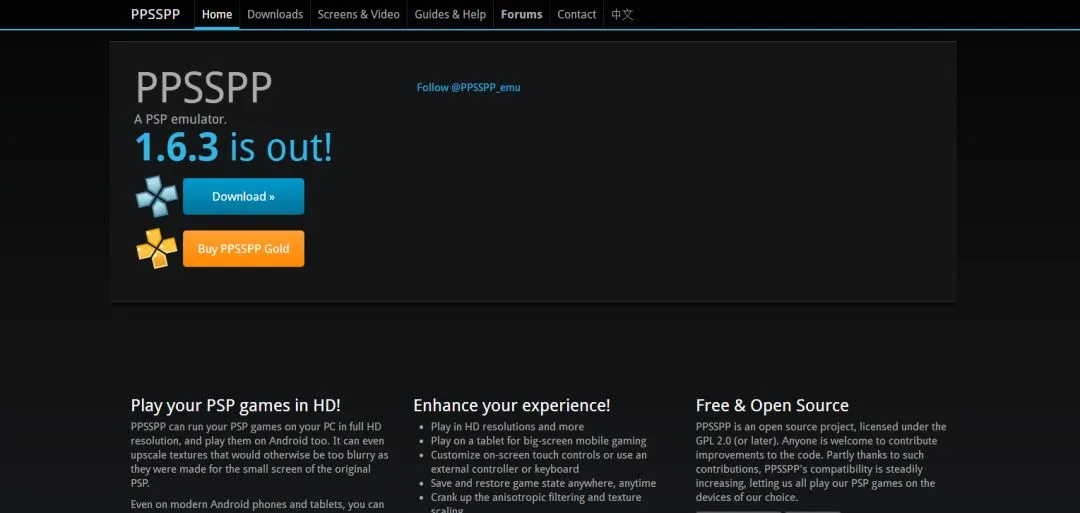Click 'Play on a tablet' bullet item
This screenshot has height=513, width=1080.
pyautogui.click(x=539, y=441)
